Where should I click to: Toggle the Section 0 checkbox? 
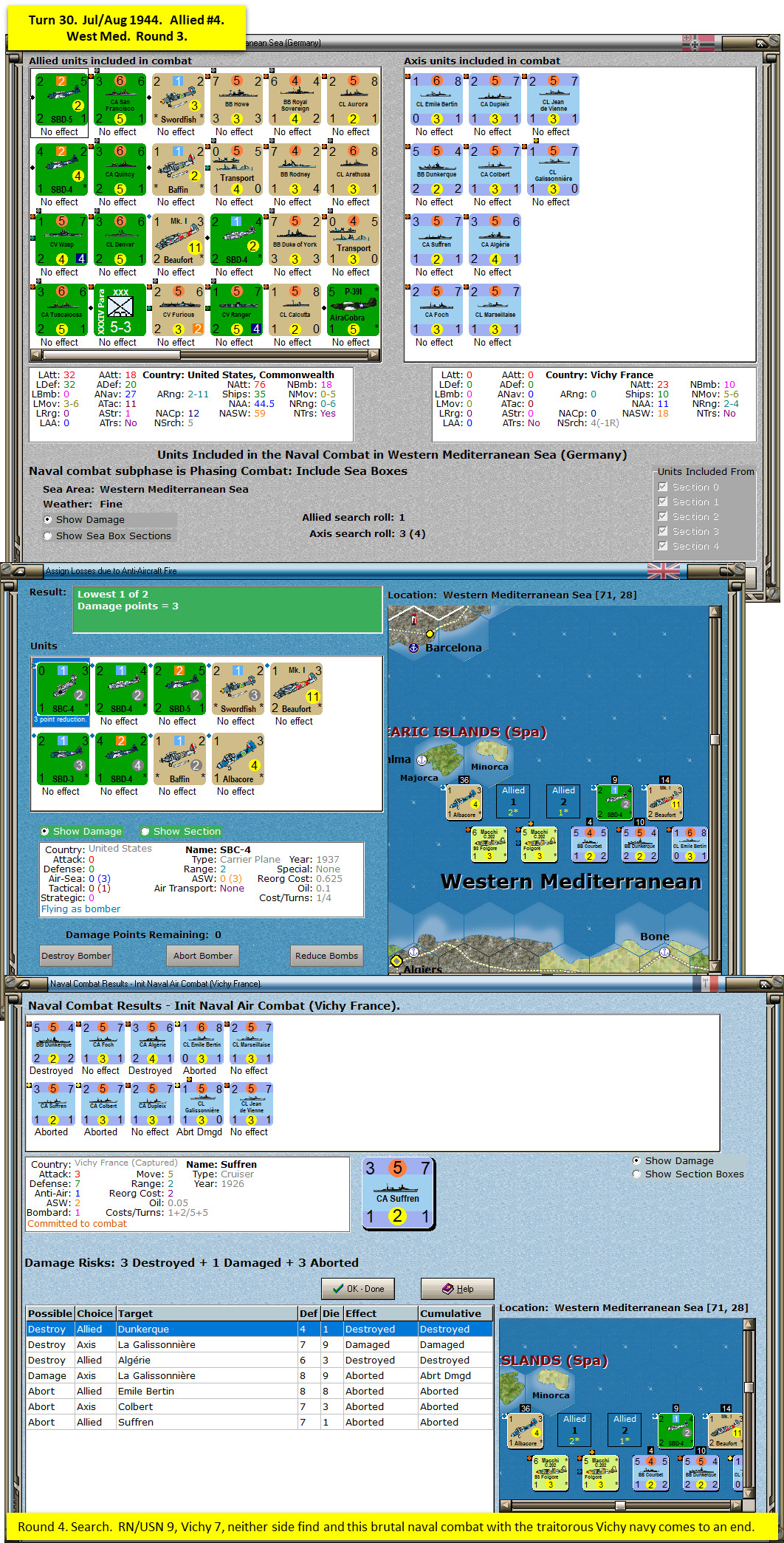pyautogui.click(x=663, y=487)
